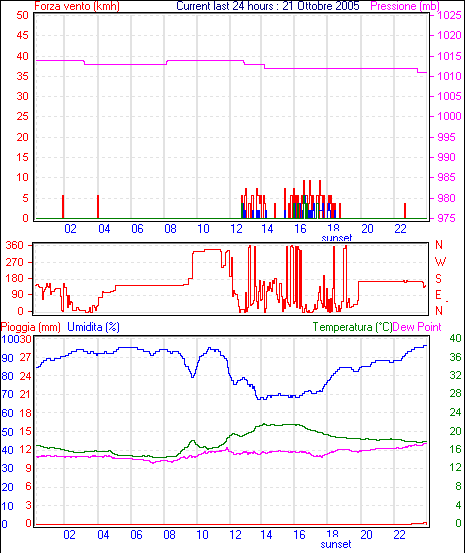Click the 'Dew Point' legend label
The image size is (466, 553).
pos(417,327)
